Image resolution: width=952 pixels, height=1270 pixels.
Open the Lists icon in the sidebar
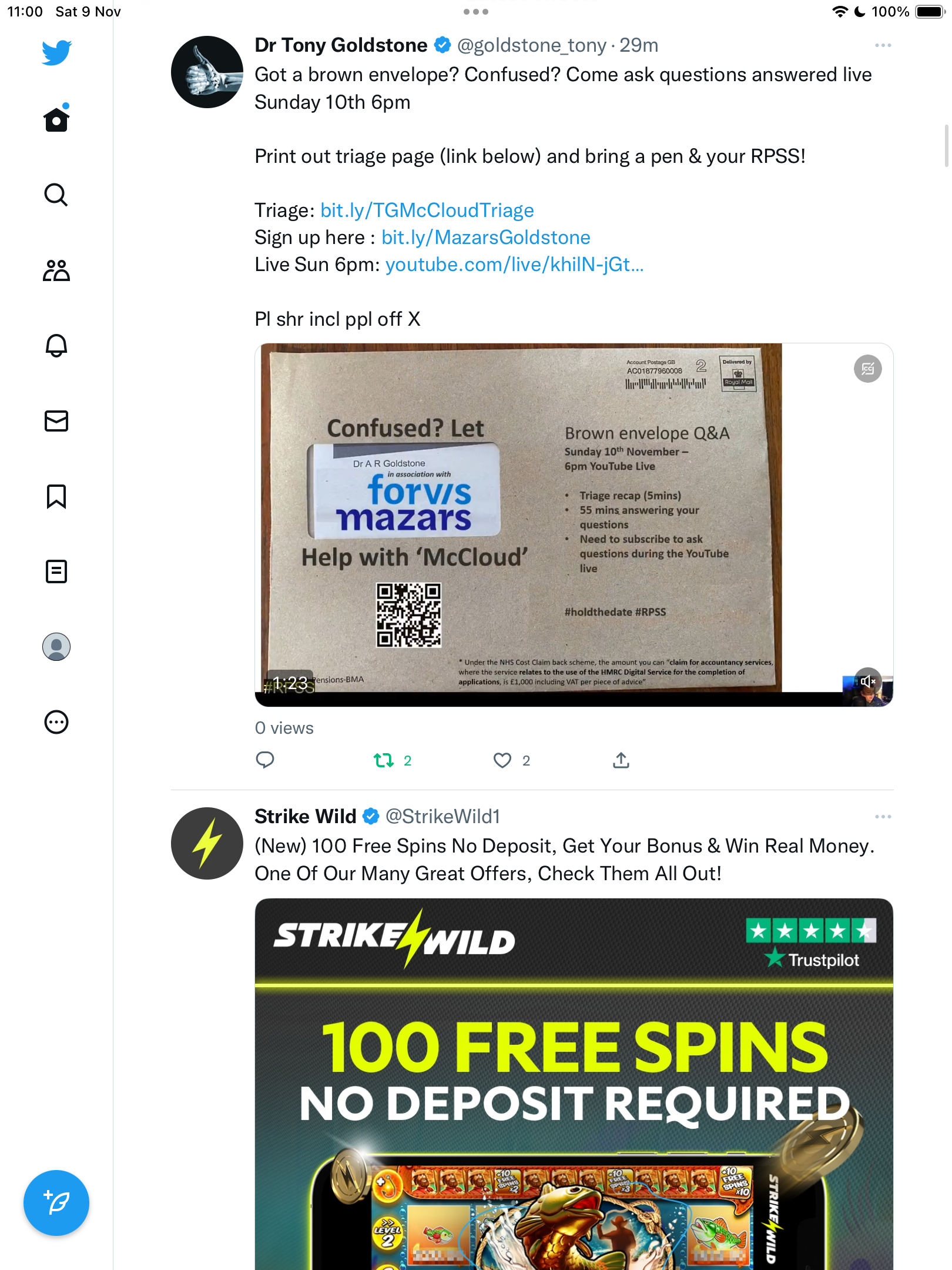point(56,571)
